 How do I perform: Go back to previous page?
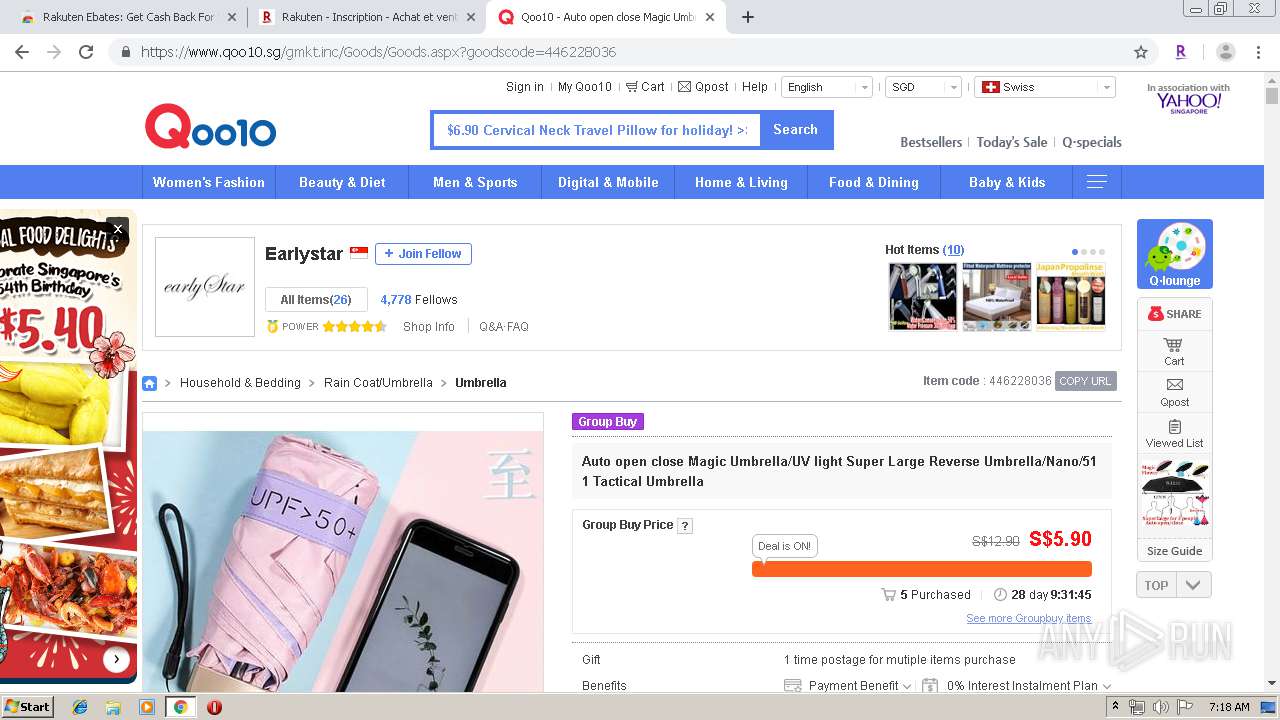22,52
